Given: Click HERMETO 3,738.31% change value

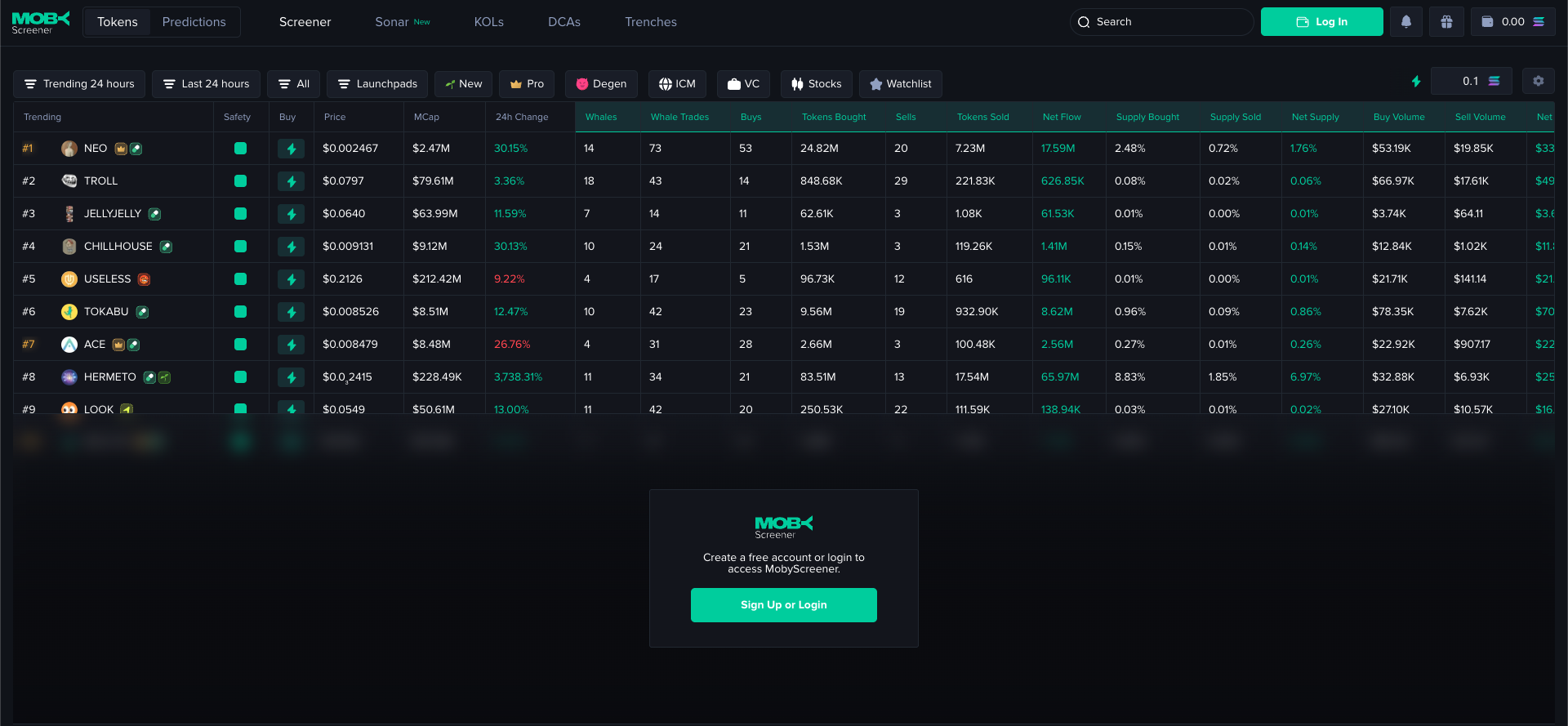Looking at the screenshot, I should coord(518,377).
